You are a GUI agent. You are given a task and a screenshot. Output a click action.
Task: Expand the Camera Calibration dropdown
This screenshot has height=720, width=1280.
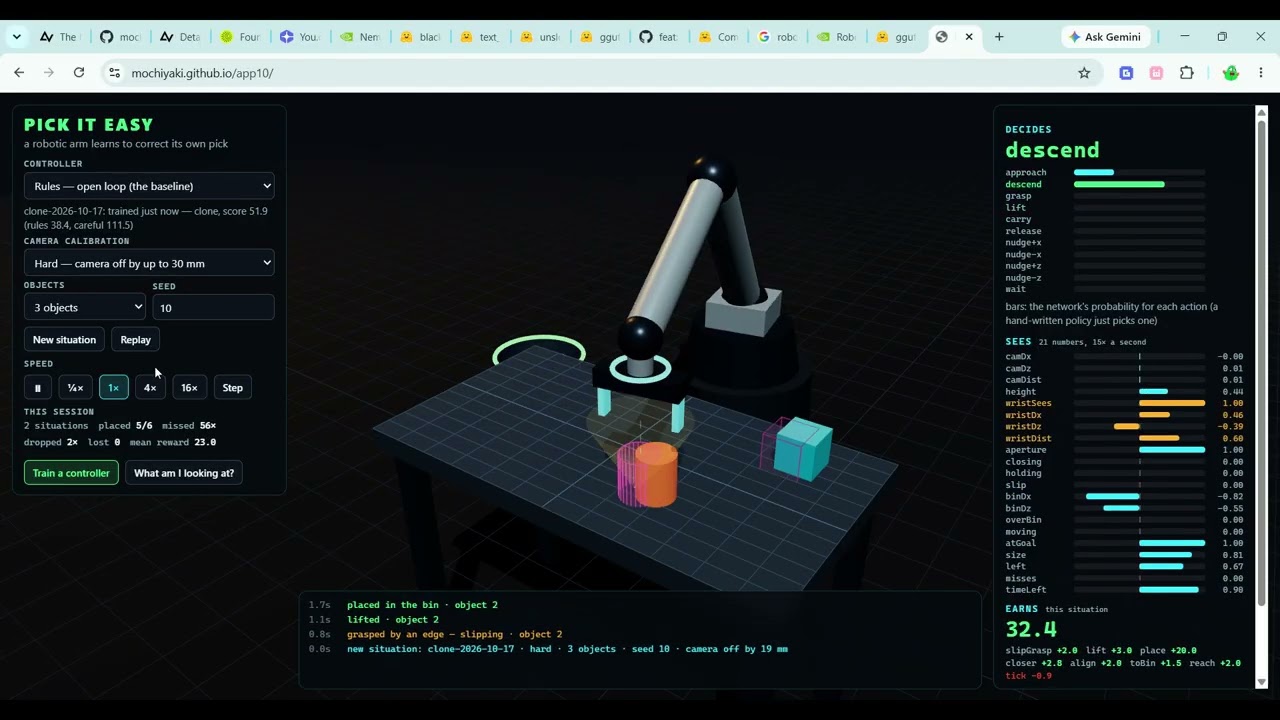tap(149, 263)
